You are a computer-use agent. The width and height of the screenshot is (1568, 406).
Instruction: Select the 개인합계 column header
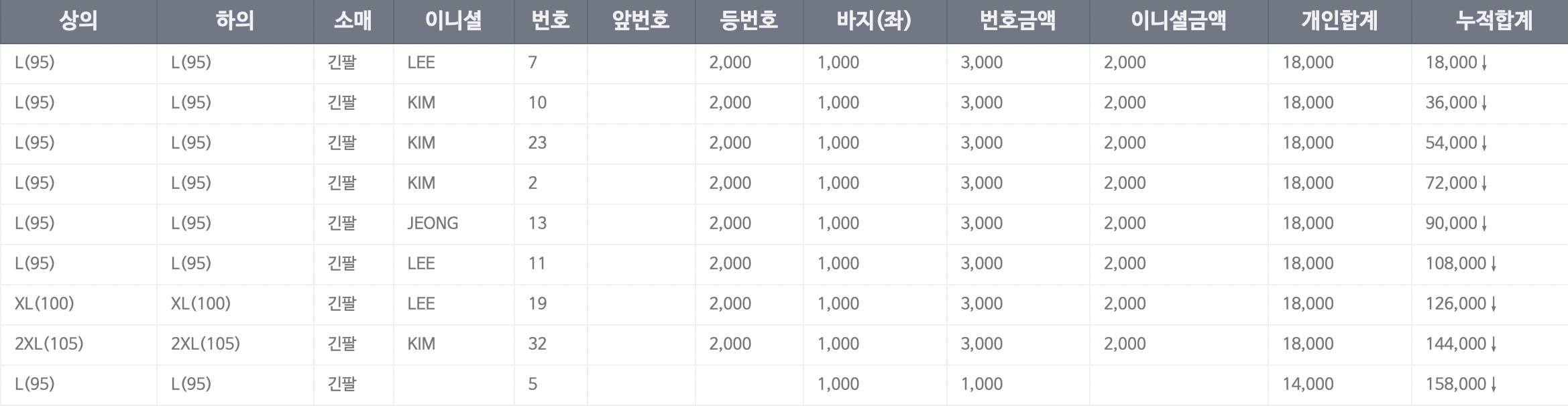pos(1339,21)
